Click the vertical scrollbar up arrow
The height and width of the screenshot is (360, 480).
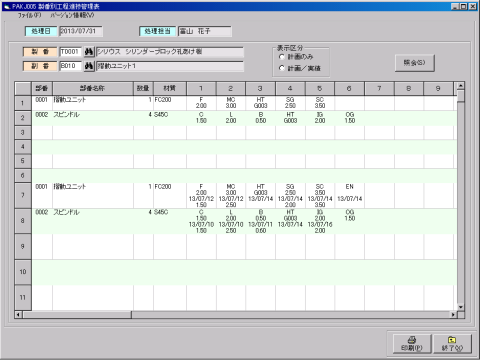pos(461,86)
